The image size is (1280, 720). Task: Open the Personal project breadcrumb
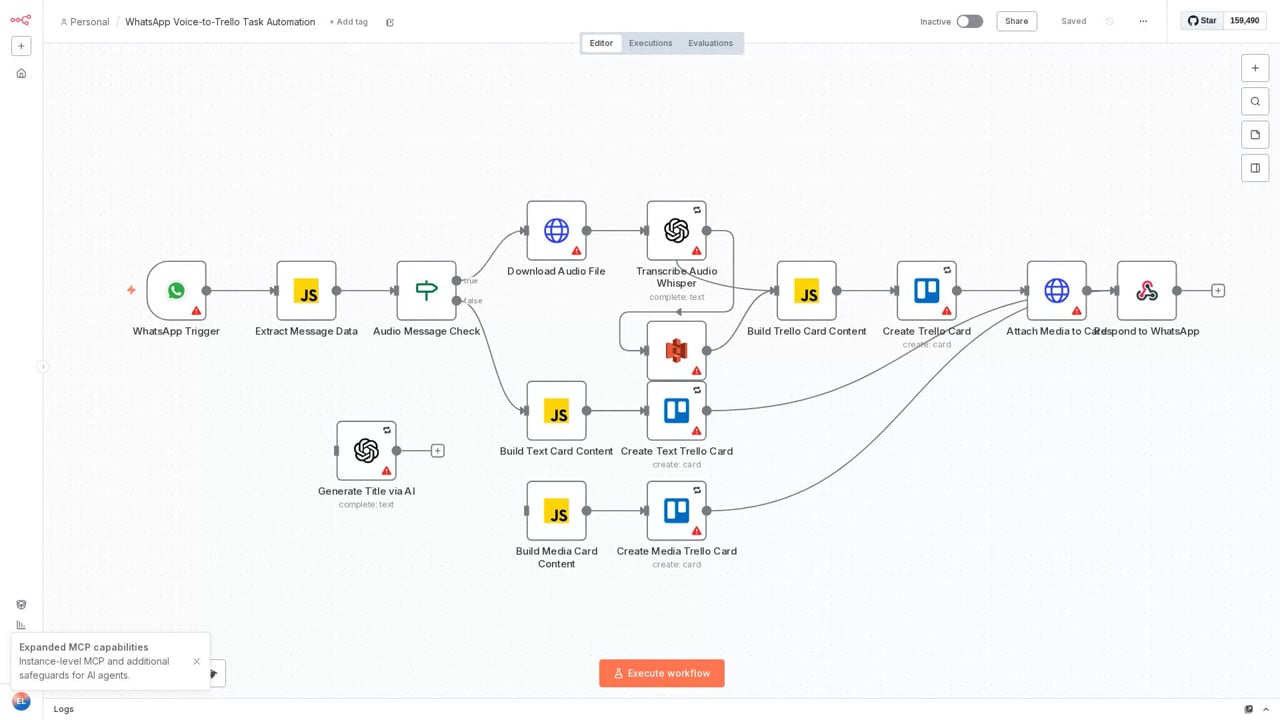click(x=84, y=22)
